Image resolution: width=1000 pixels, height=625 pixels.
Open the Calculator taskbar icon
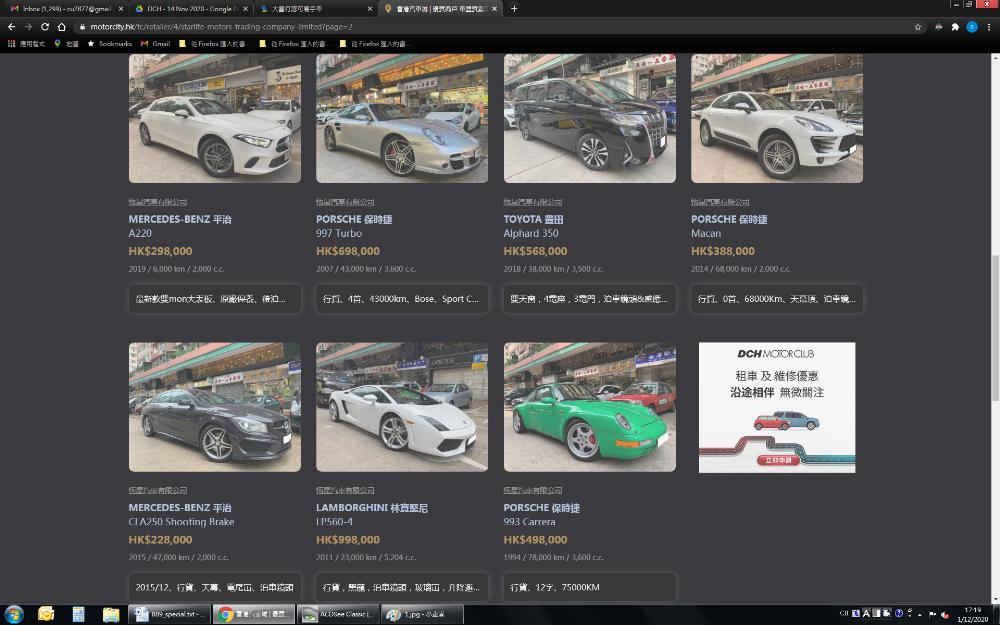tap(78, 614)
